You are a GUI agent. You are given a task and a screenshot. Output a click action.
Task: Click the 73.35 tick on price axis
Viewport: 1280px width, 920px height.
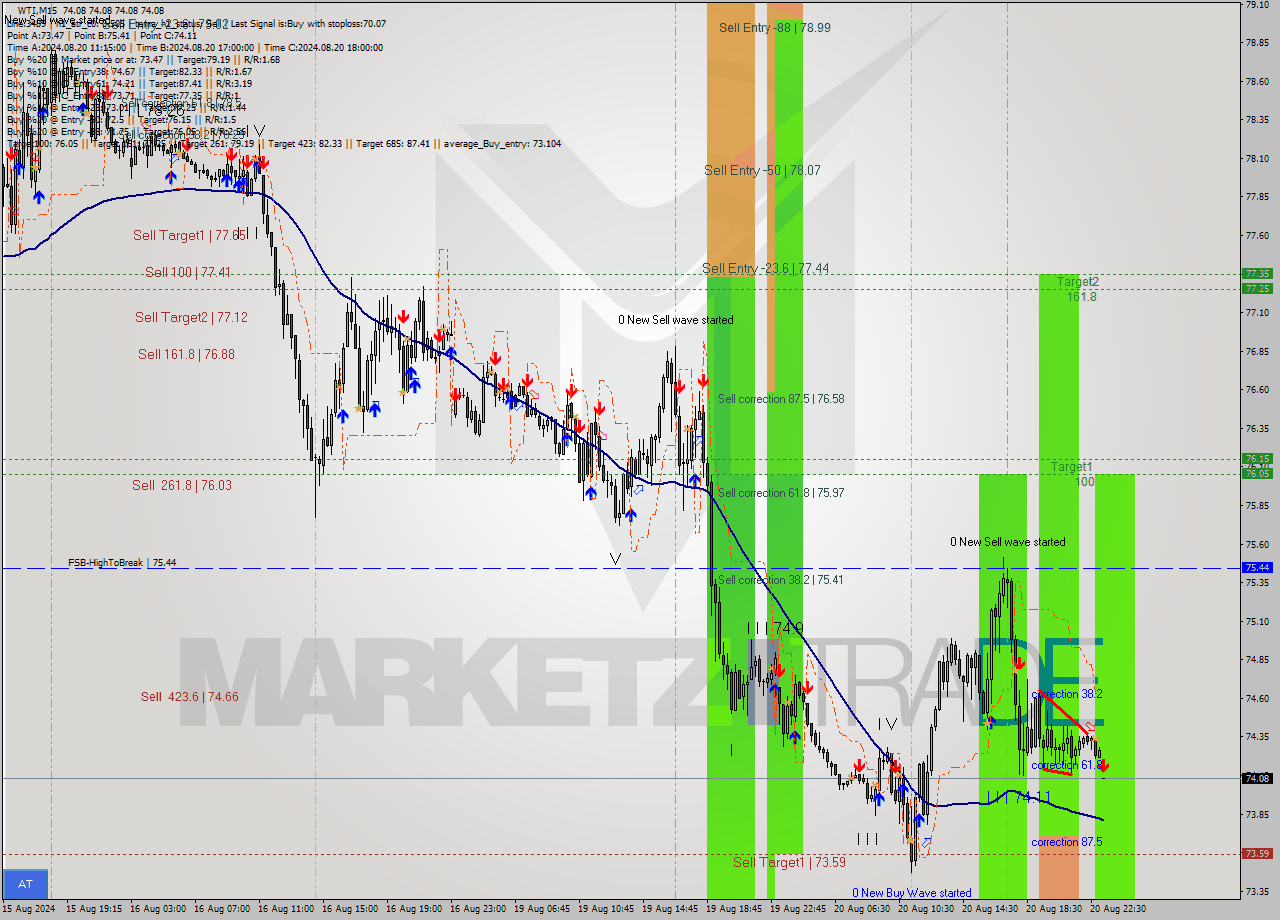pos(1257,891)
